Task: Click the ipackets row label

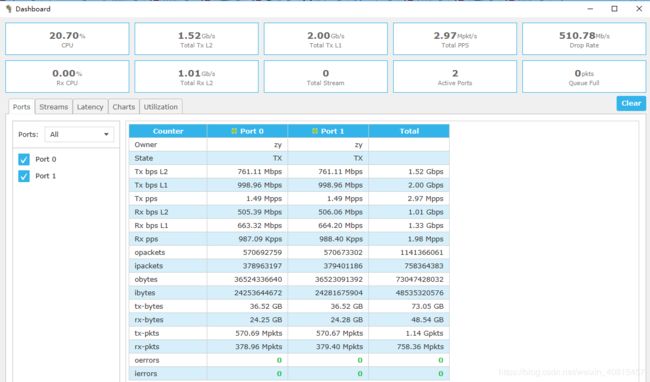Action: (x=149, y=266)
